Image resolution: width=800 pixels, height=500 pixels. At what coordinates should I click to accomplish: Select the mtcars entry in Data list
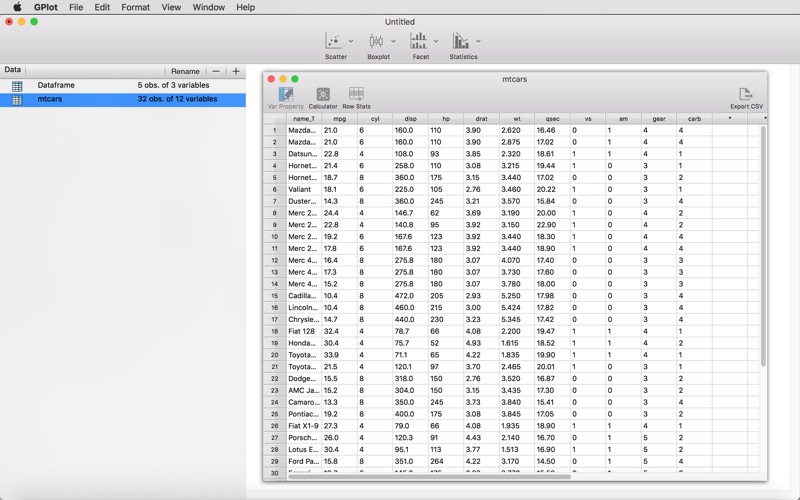coord(123,99)
